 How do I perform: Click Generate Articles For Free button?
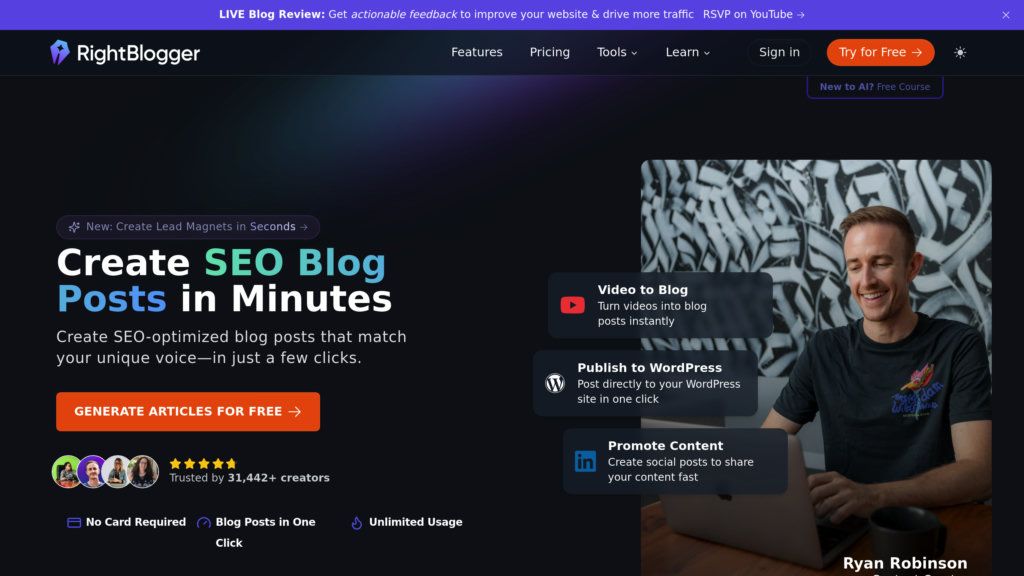tap(188, 411)
